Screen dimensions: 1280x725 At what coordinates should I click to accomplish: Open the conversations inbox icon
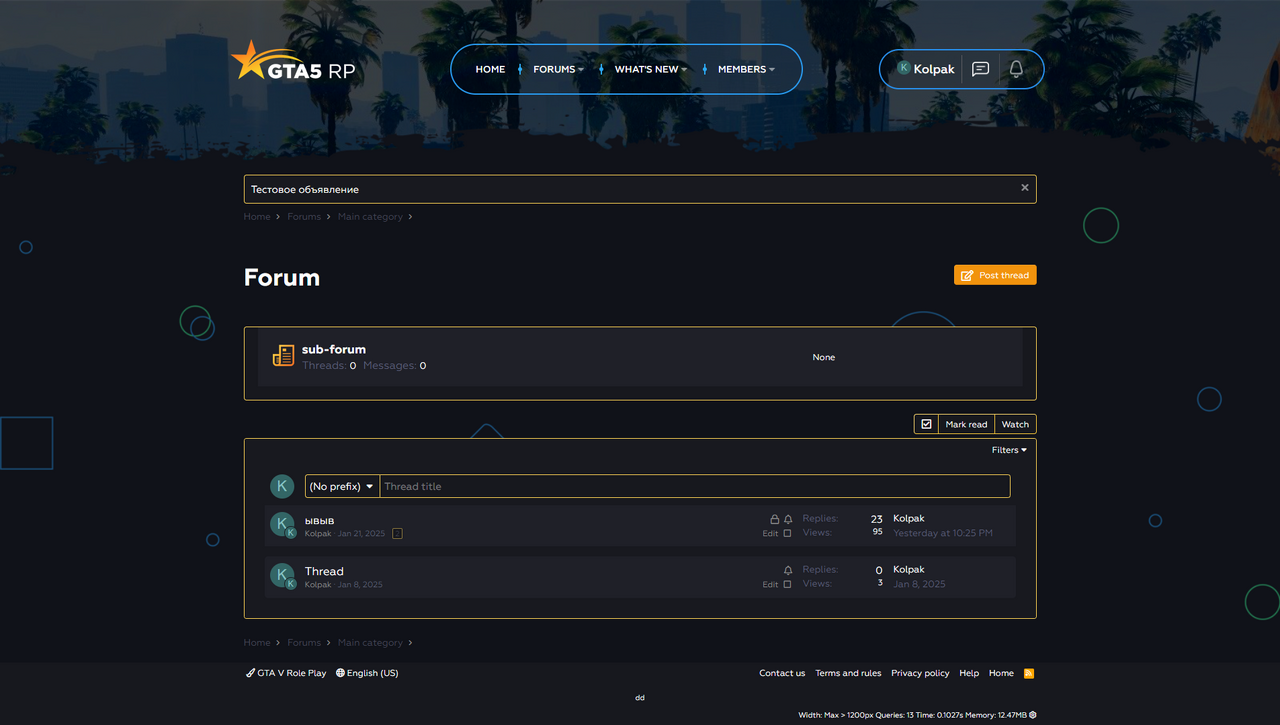pyautogui.click(x=981, y=69)
